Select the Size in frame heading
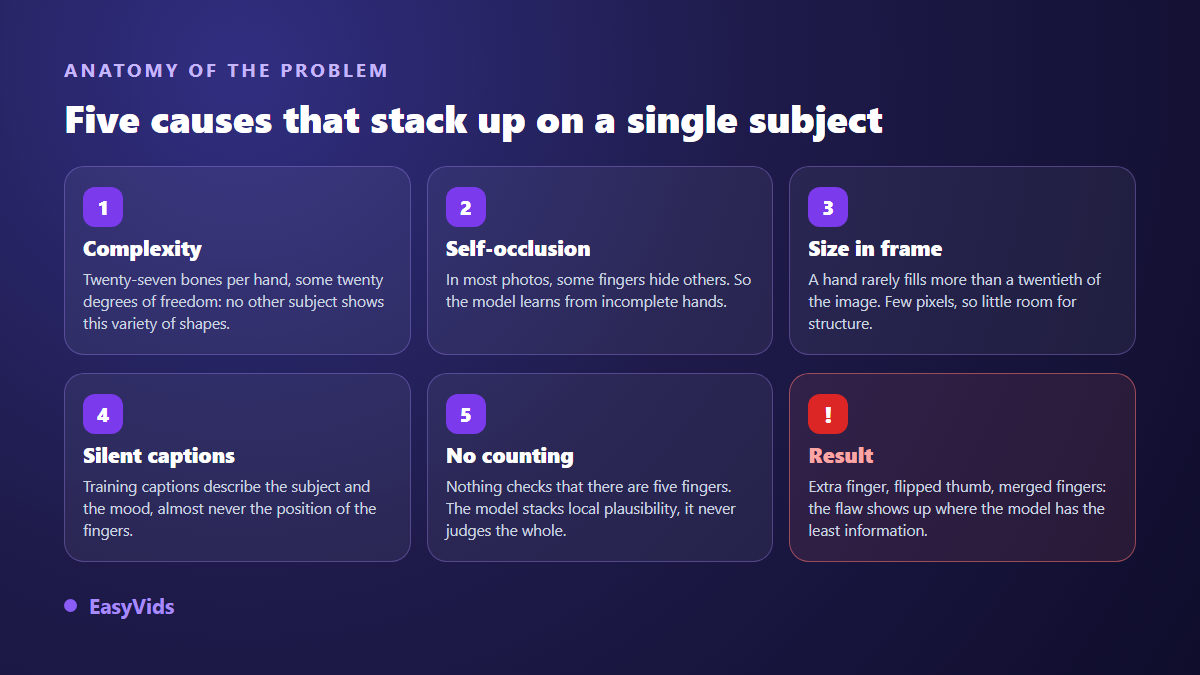Screen dimensions: 1200x675 (875, 249)
